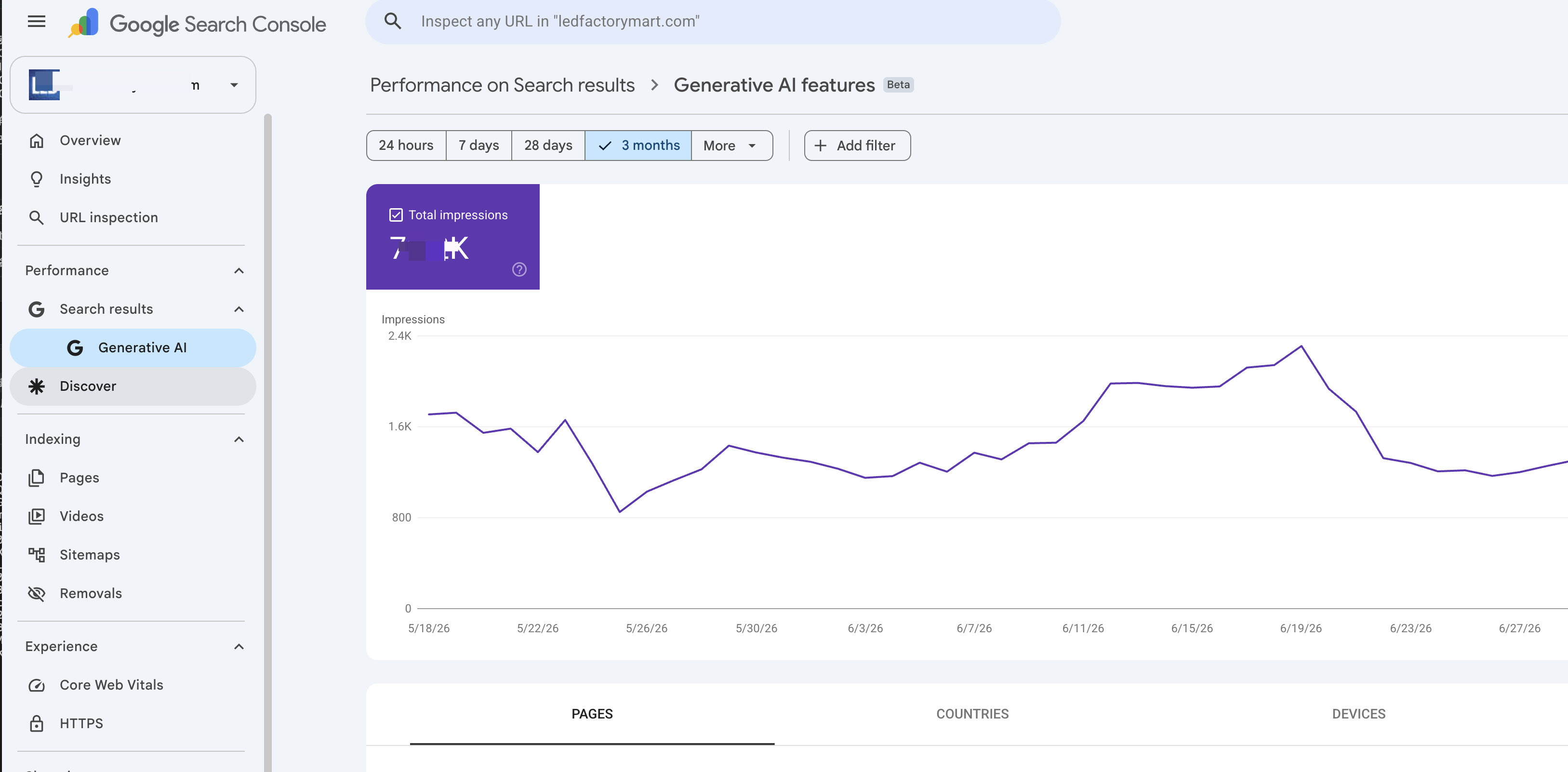Select the 28 days date range
Viewport: 1568px width, 772px height.
[548, 146]
